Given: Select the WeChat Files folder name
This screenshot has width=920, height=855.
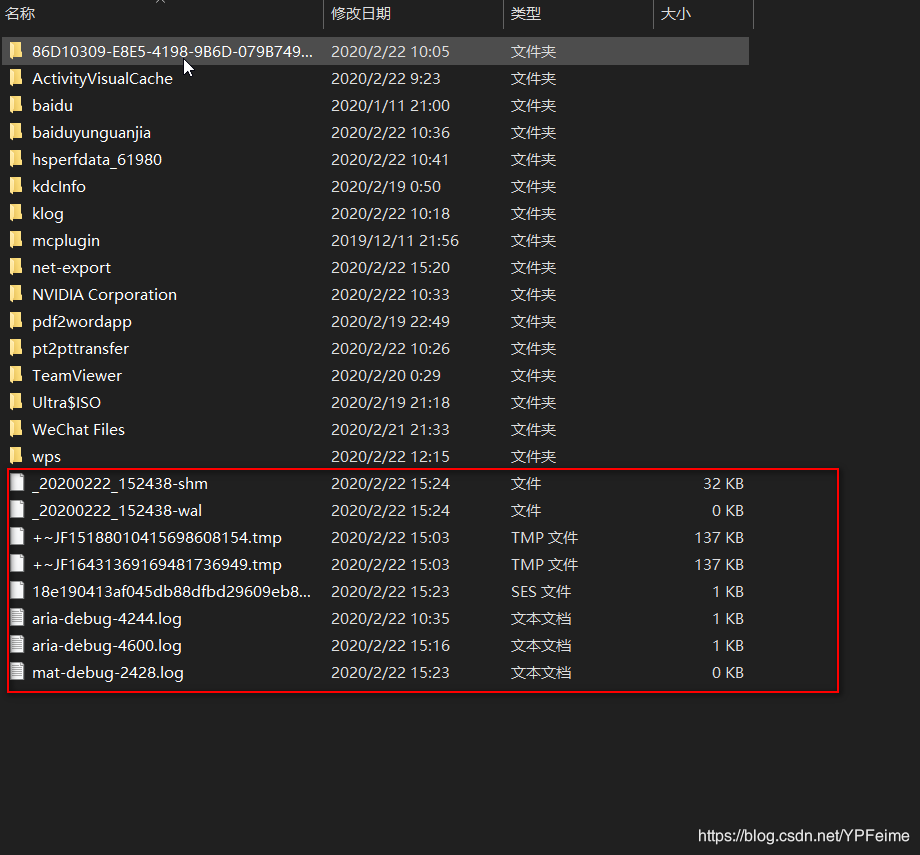Looking at the screenshot, I should pos(78,430).
